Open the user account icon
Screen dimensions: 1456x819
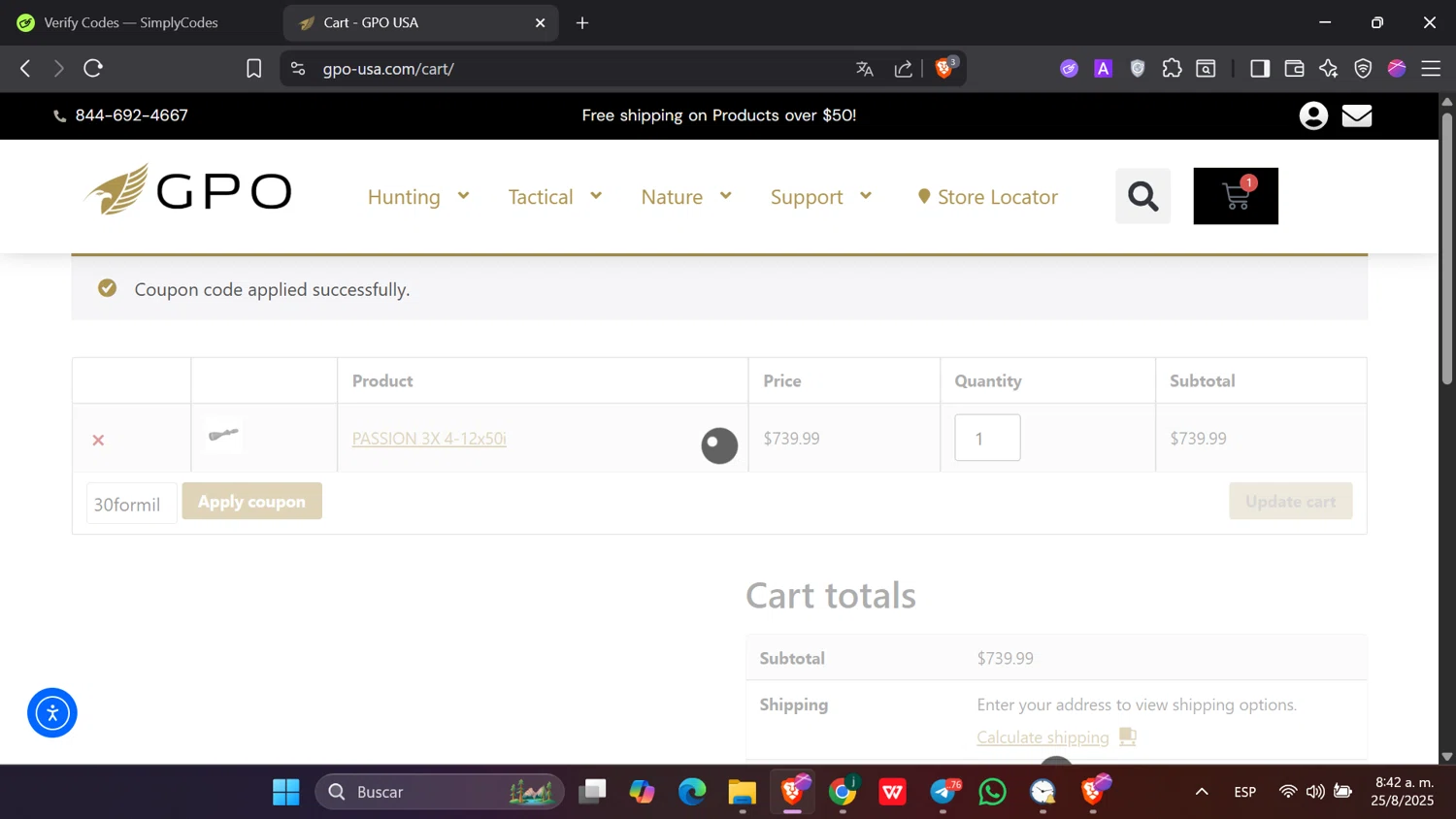pyautogui.click(x=1313, y=115)
